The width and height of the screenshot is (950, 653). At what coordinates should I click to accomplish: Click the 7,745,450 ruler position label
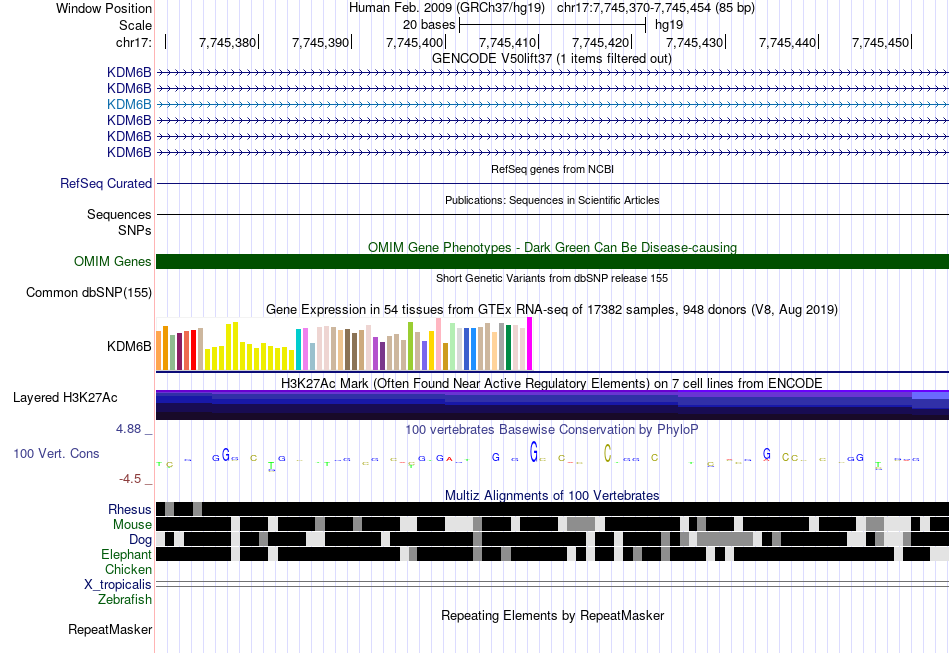(x=880, y=42)
